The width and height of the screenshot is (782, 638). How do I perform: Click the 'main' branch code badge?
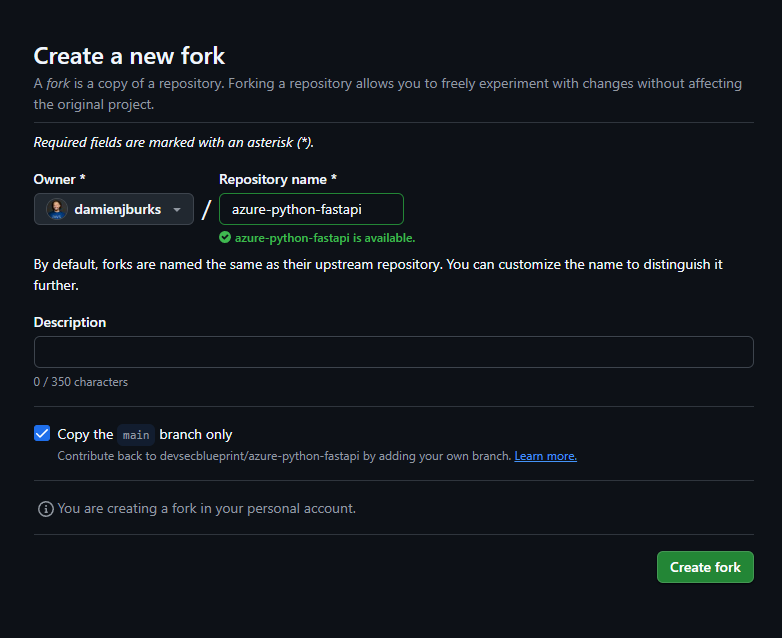tap(136, 435)
